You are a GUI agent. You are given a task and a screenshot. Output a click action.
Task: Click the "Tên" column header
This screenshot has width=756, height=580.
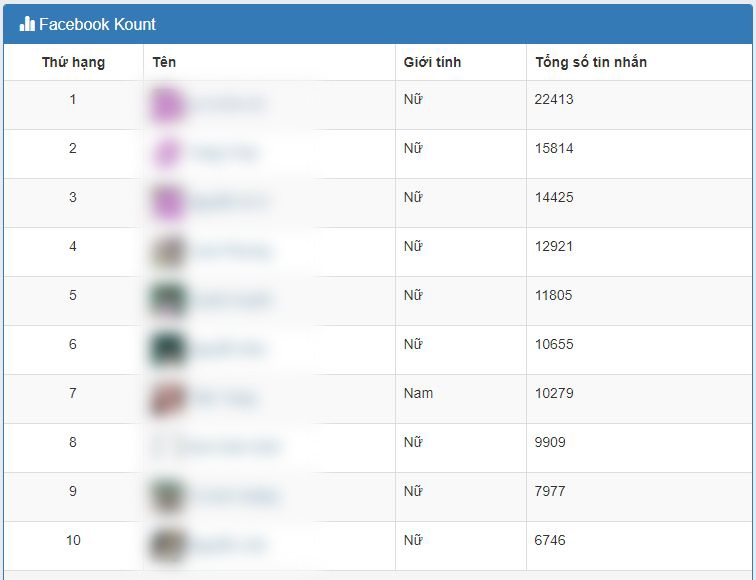coord(164,62)
